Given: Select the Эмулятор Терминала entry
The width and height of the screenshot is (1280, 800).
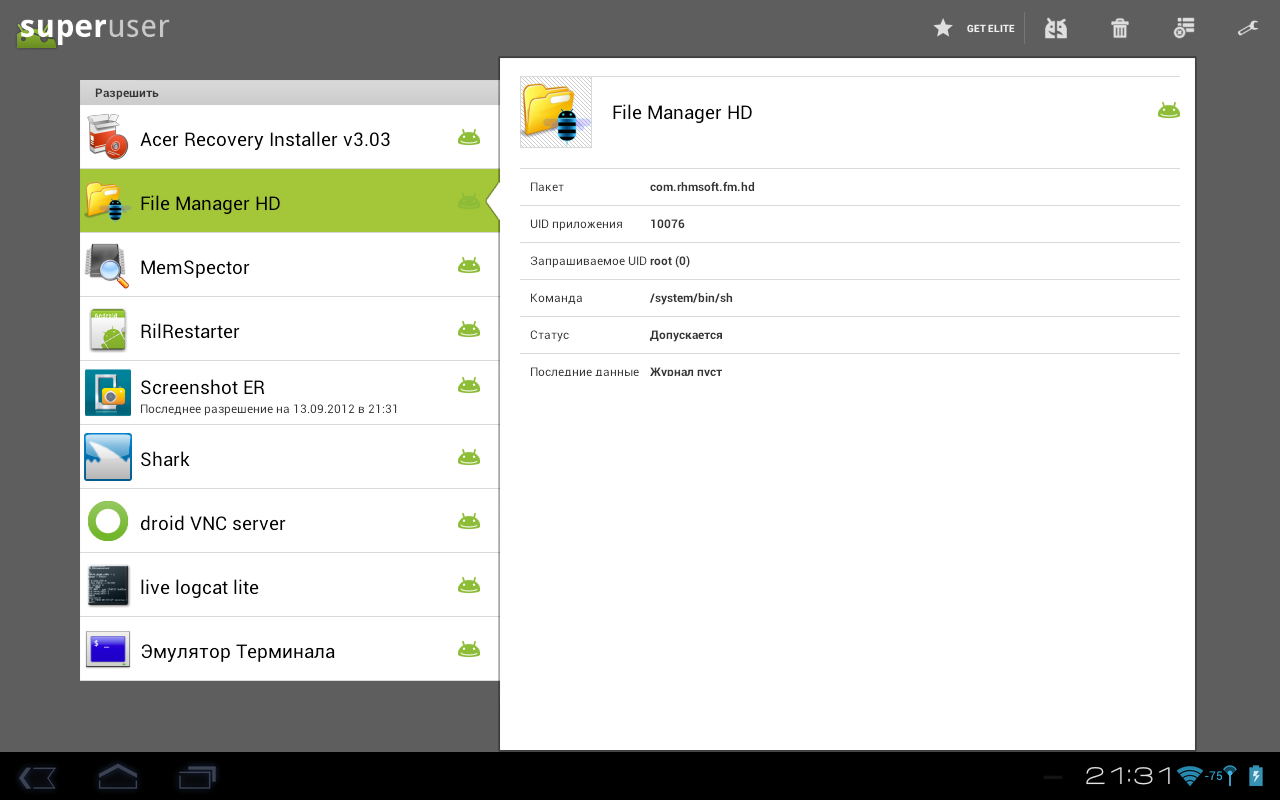Looking at the screenshot, I should 289,649.
